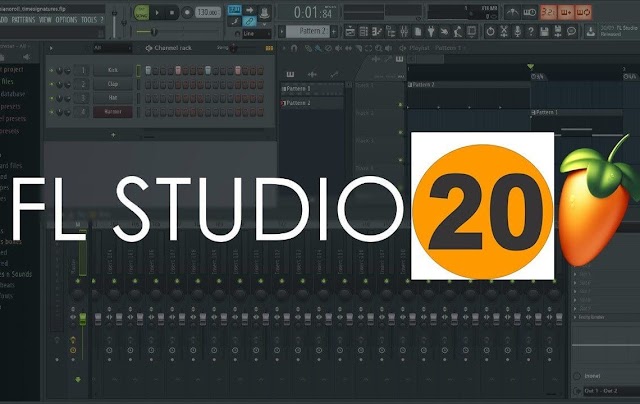Click the scissors cut icon in toolbar
The width and height of the screenshot is (640, 404).
tap(504, 31)
